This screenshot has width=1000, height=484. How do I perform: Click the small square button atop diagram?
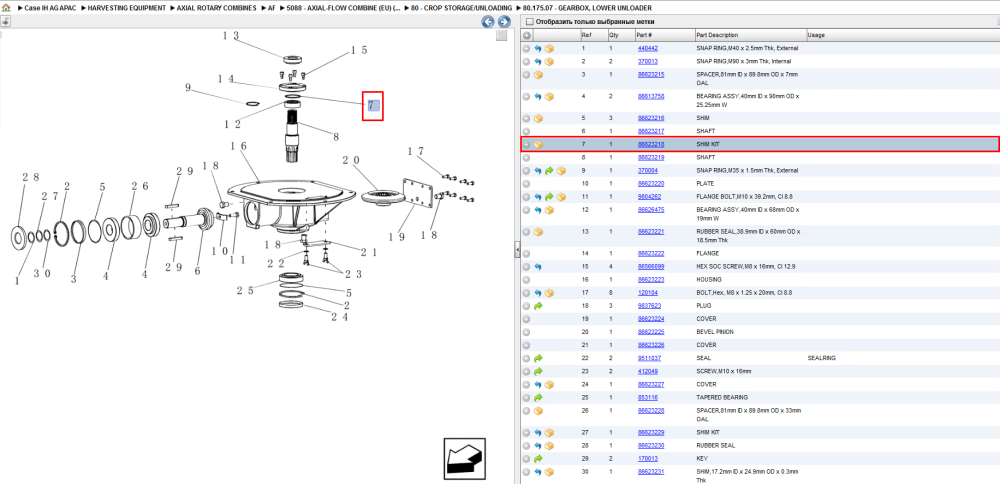[502, 36]
